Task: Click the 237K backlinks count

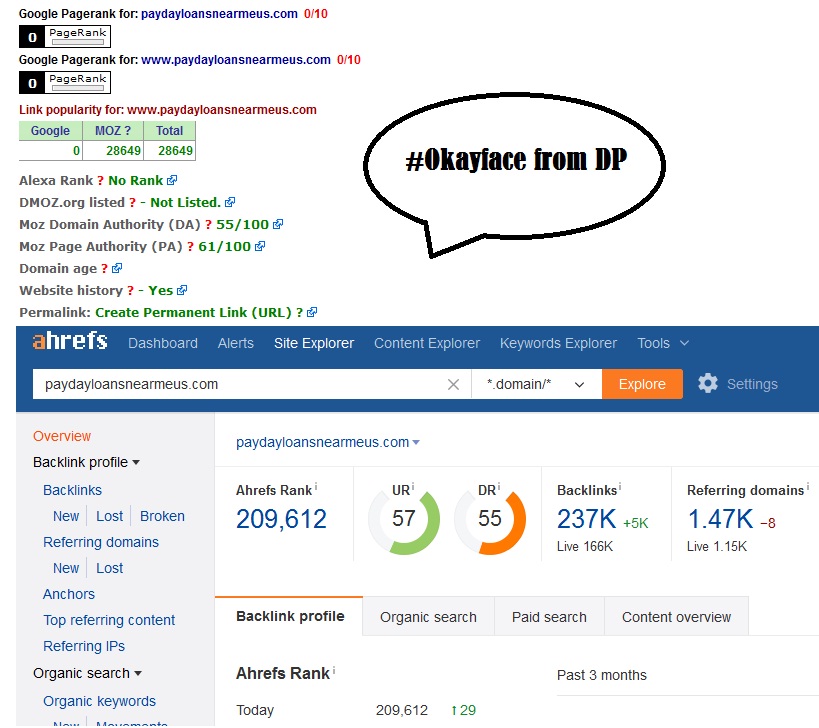Action: point(587,519)
